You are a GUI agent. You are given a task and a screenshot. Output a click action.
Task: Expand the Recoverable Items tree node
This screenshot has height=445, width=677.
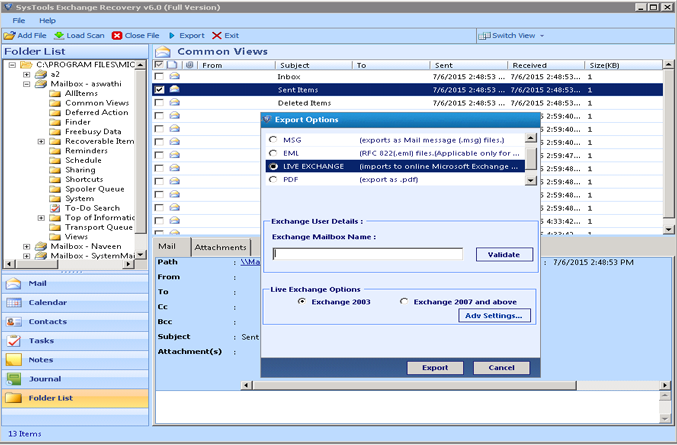click(41, 141)
